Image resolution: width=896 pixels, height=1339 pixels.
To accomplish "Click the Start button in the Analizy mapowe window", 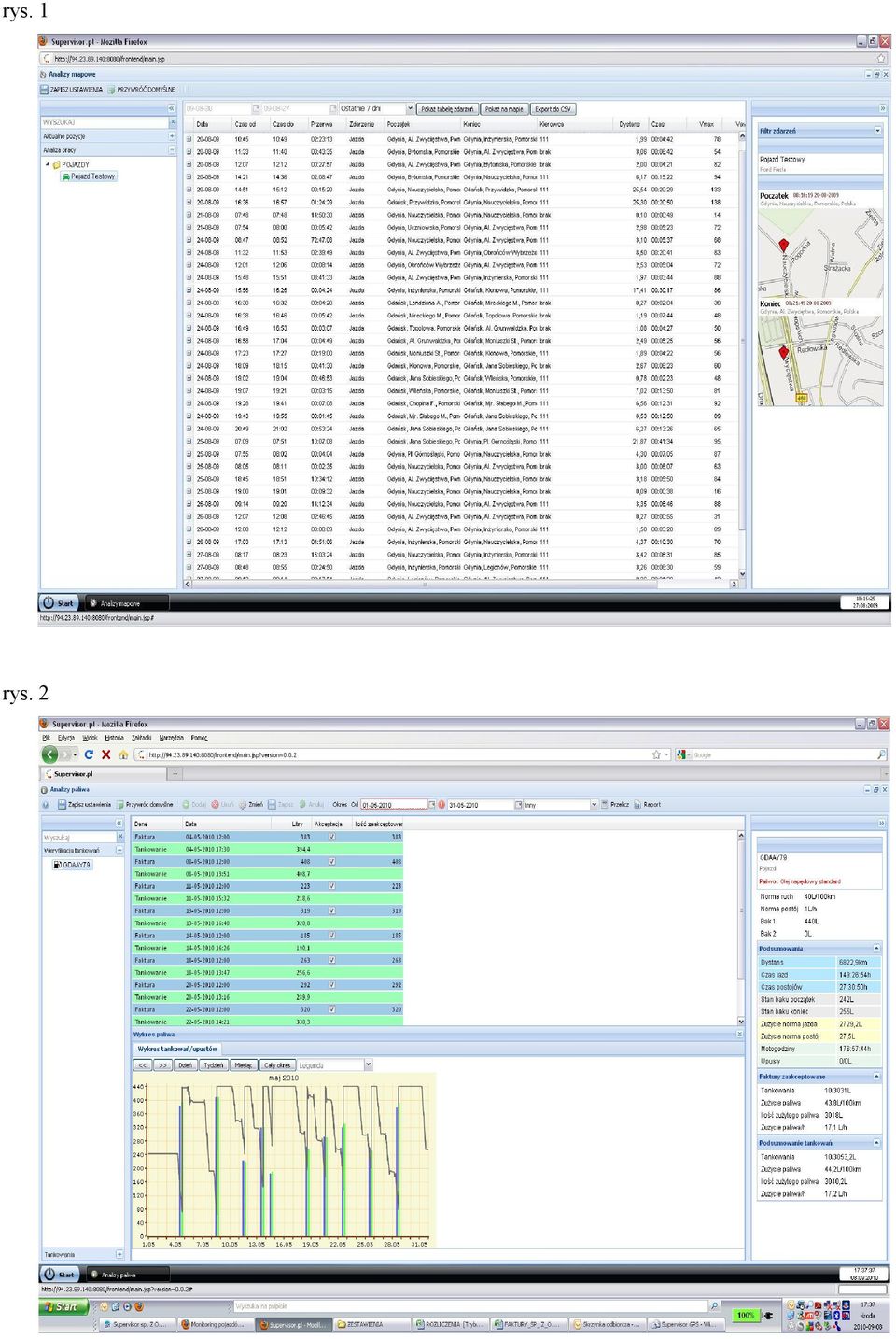I will 60,603.
